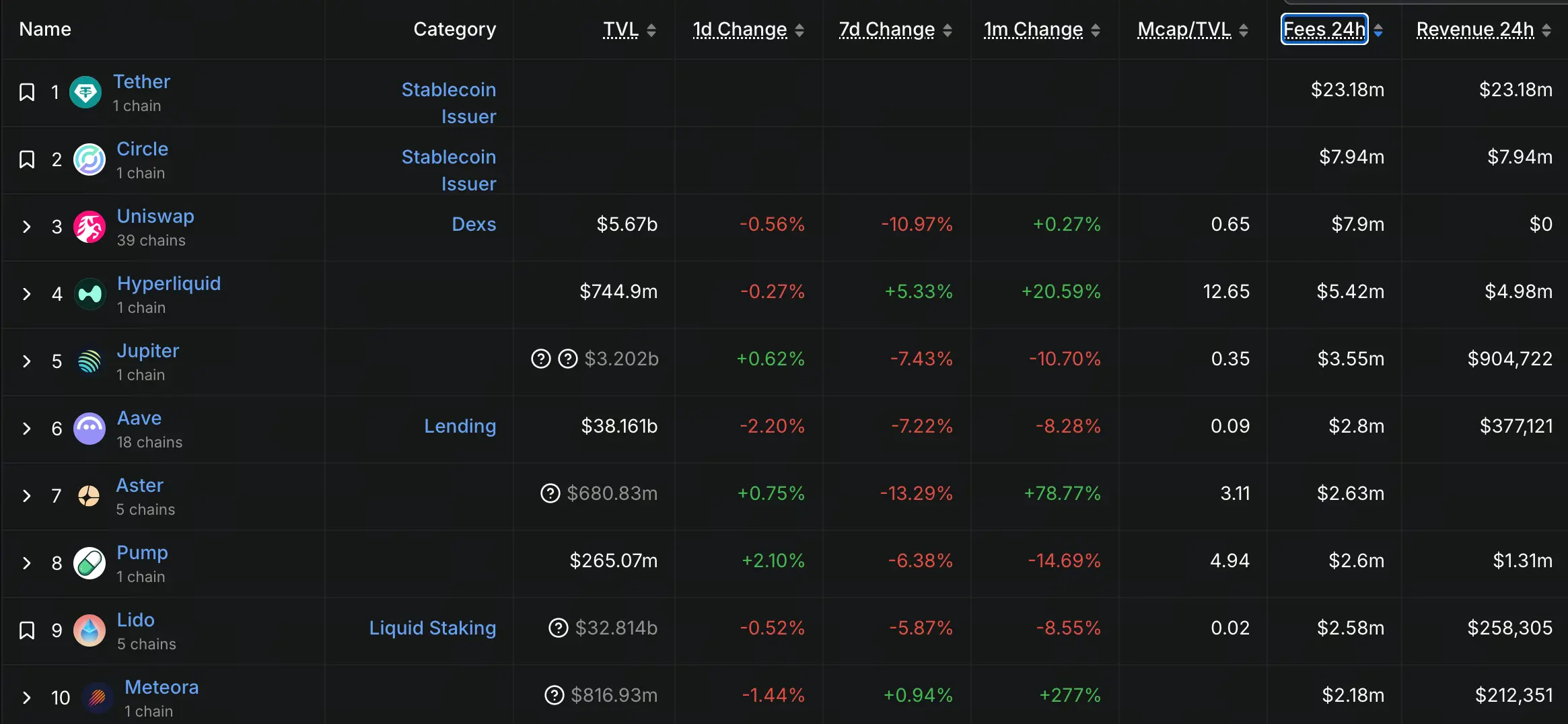Click the Uniswap unicorn logo icon
Screen dimensions: 1568x724
(90, 227)
